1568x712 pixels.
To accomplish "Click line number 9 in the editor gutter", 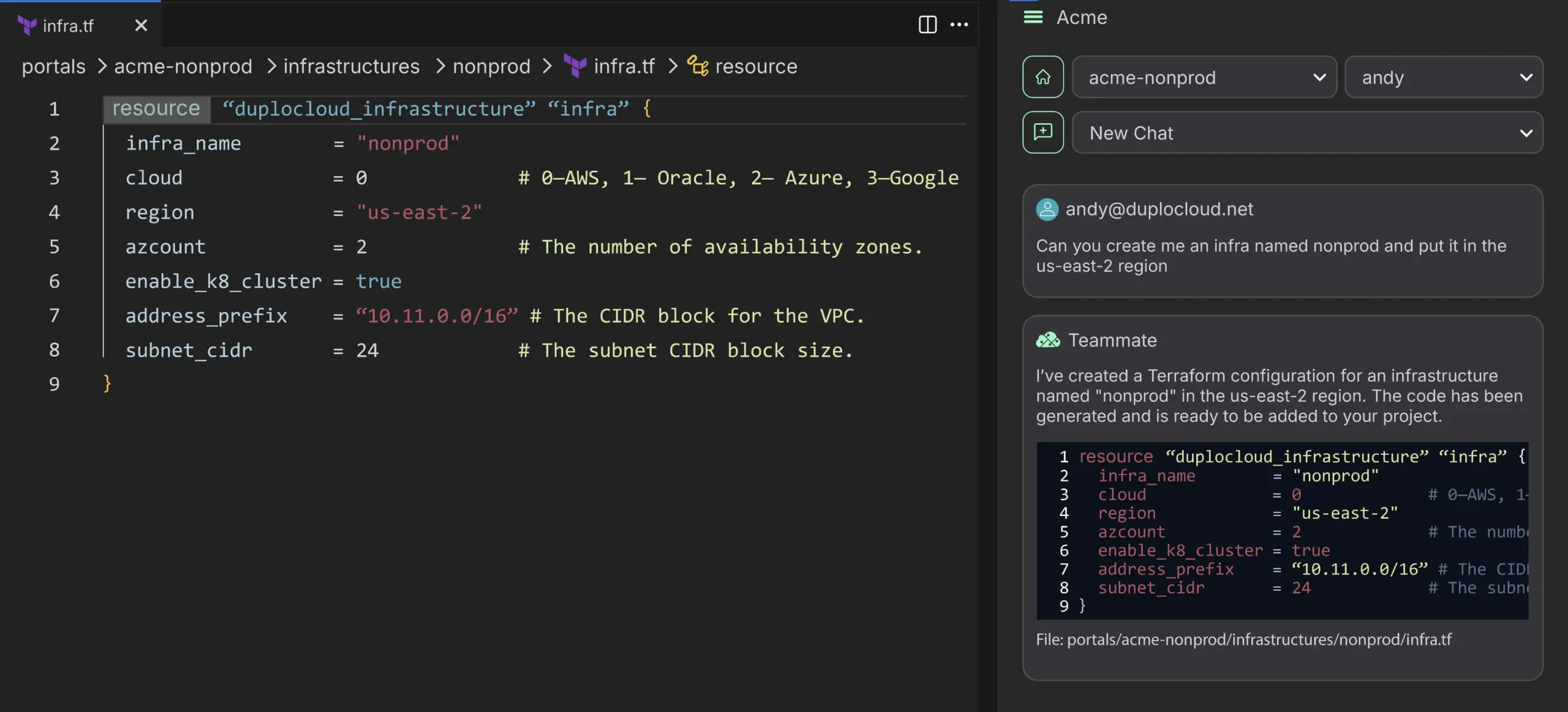I will point(55,384).
